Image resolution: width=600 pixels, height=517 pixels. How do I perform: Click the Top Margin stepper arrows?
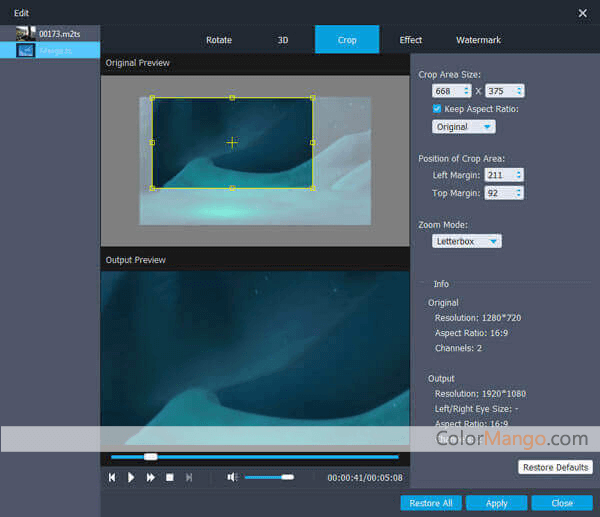tap(518, 193)
